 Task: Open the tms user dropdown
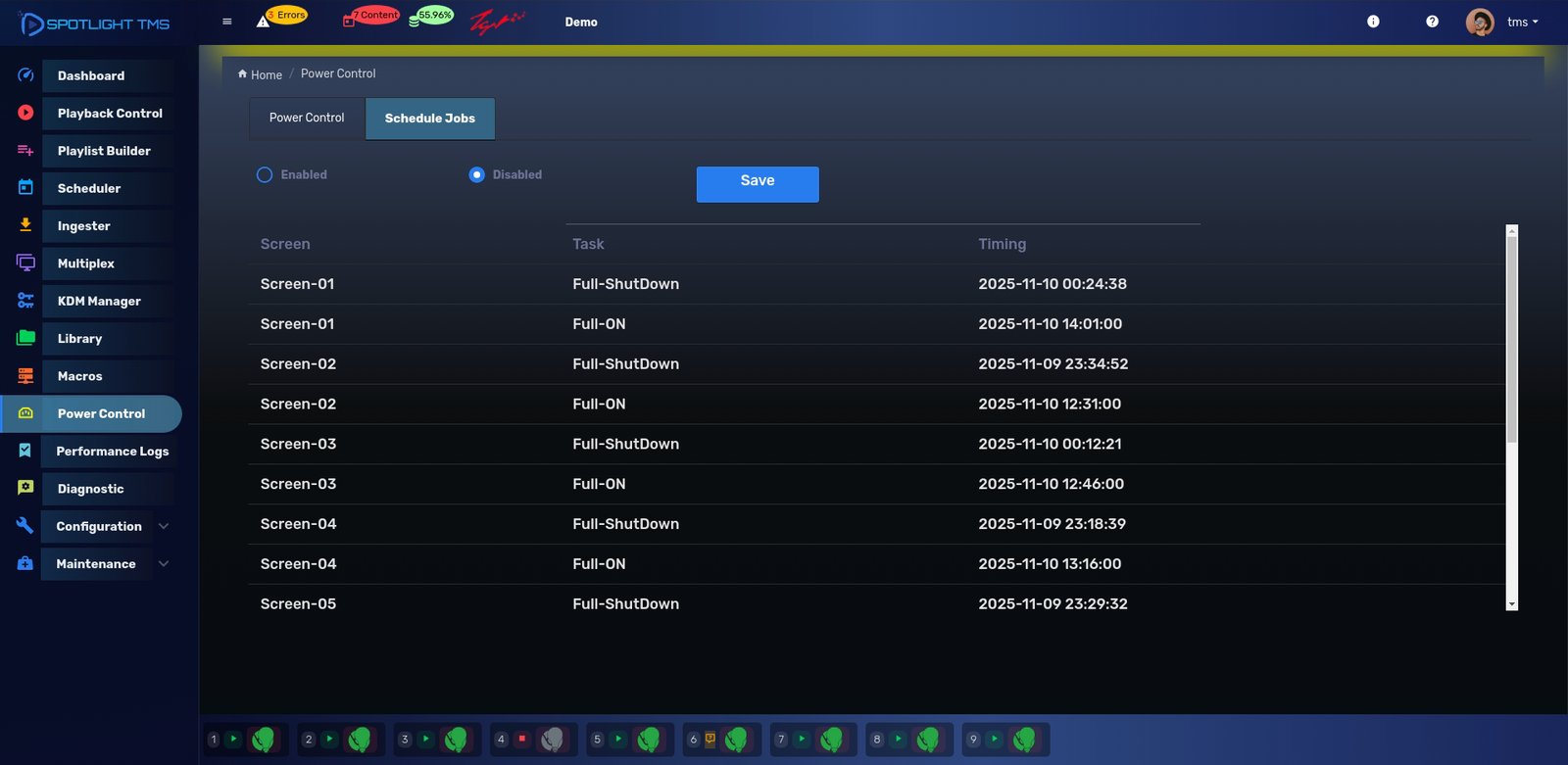[1521, 22]
